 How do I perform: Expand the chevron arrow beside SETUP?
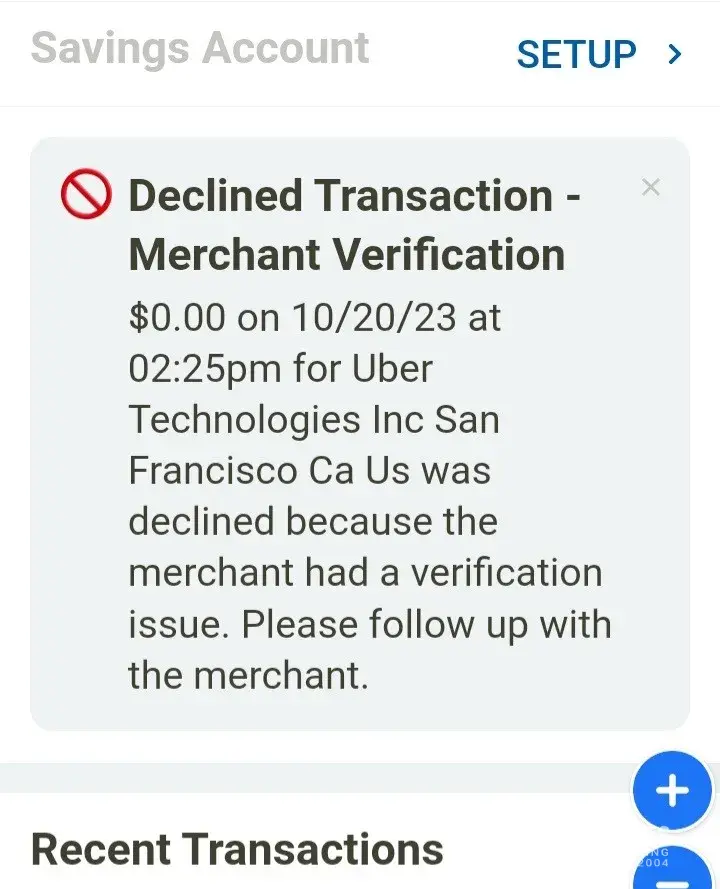pyautogui.click(x=675, y=54)
